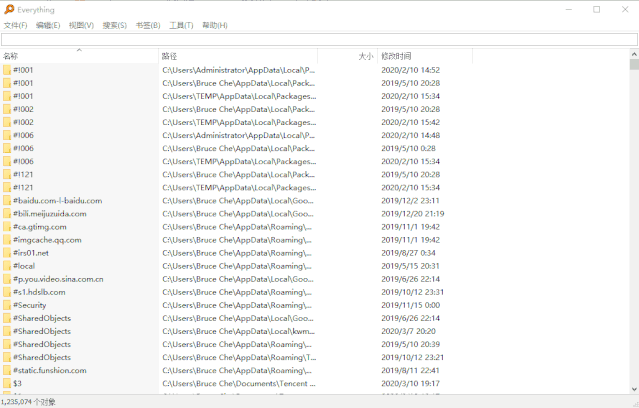Select the folder icon beside #imgcache.qq.com
Viewport: 639px width, 408px height.
[7, 240]
